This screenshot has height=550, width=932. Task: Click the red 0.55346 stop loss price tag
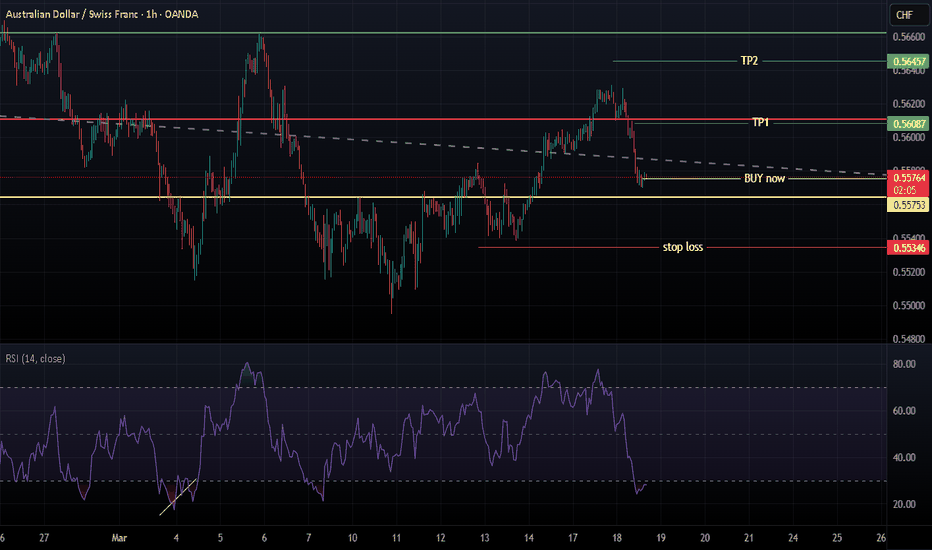(909, 248)
